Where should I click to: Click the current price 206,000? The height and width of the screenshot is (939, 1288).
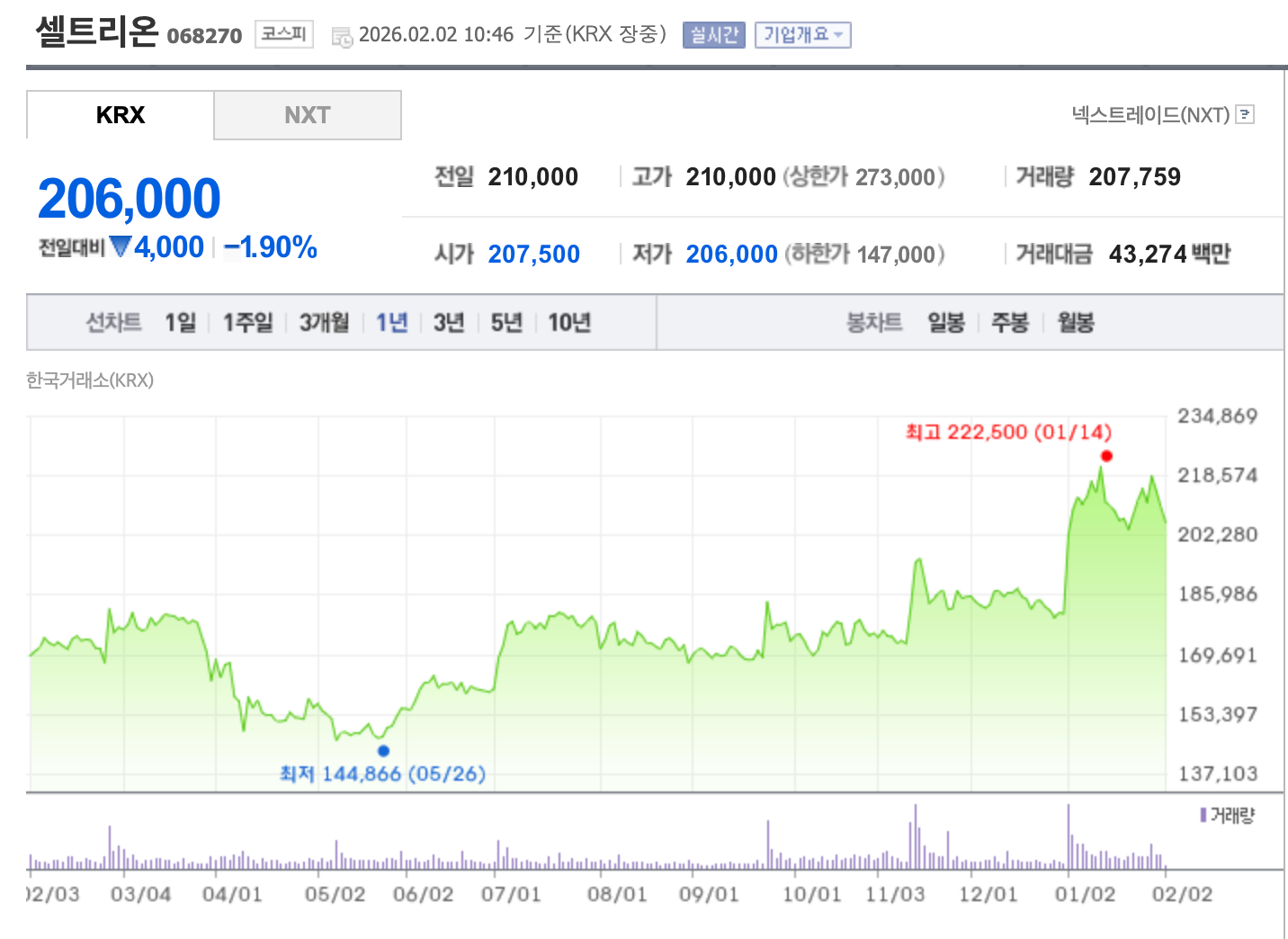[x=130, y=198]
